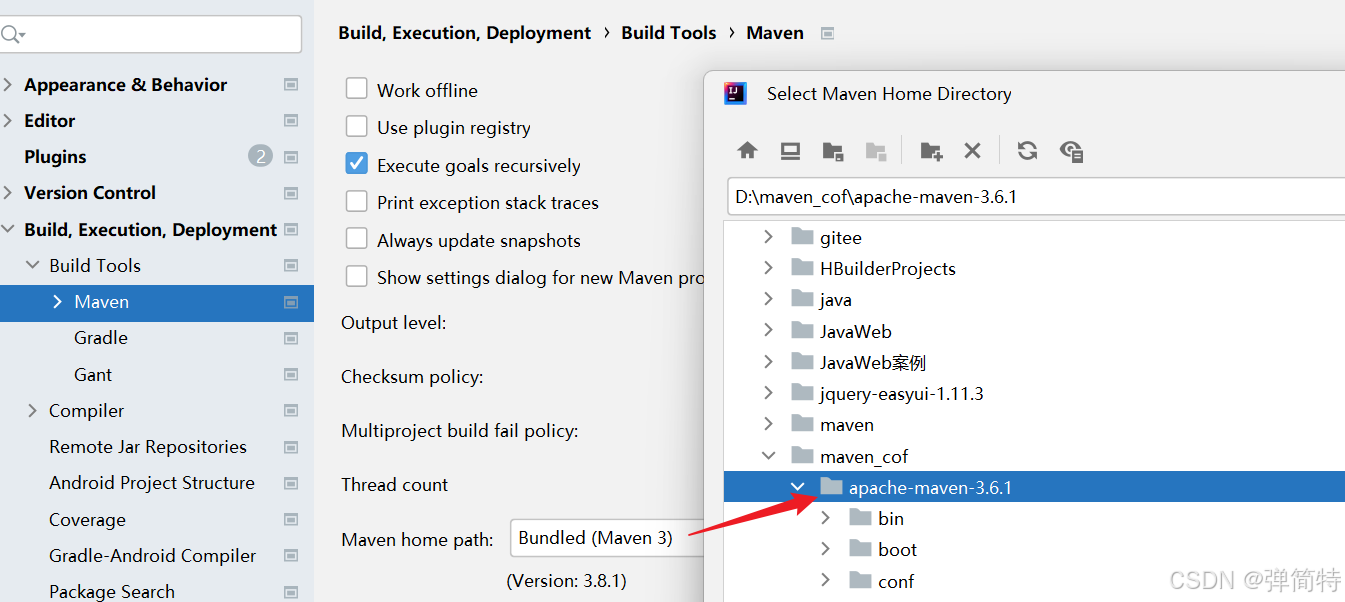Expand the Compiler node
This screenshot has height=602, width=1345.
point(33,411)
